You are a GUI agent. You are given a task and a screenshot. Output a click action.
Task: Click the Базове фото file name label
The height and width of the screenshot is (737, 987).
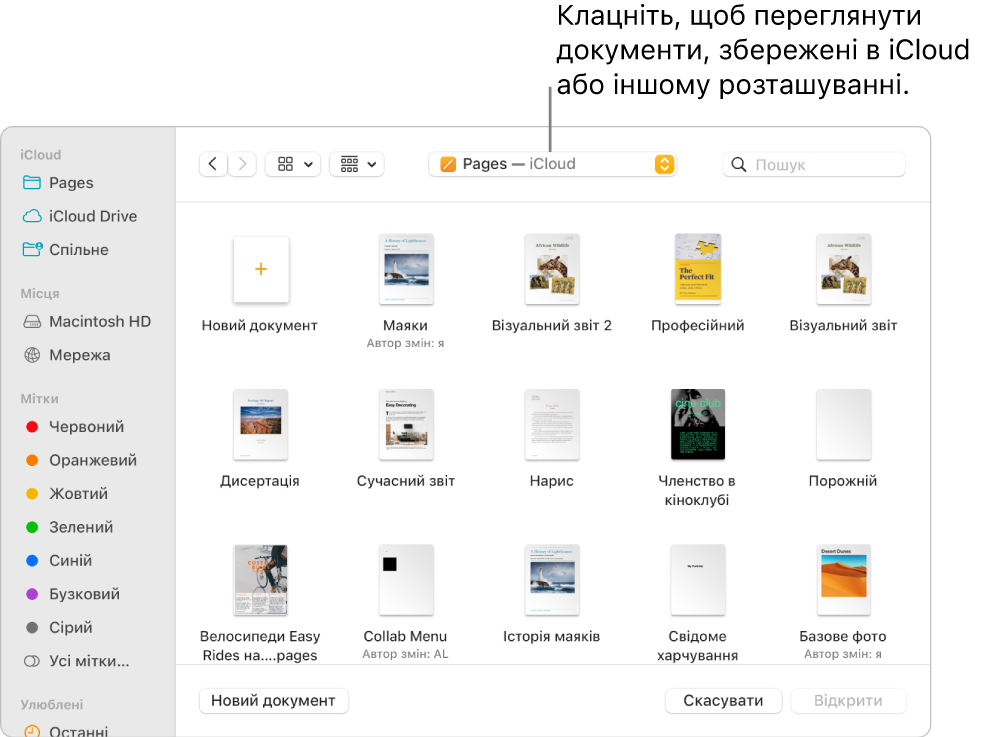[843, 636]
